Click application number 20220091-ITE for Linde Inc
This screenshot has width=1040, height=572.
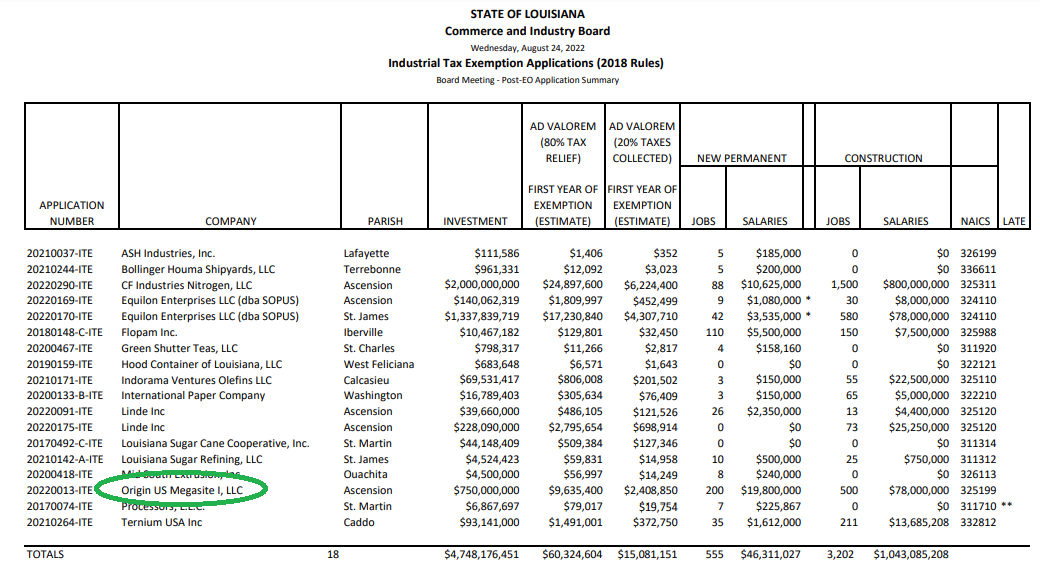pos(60,411)
